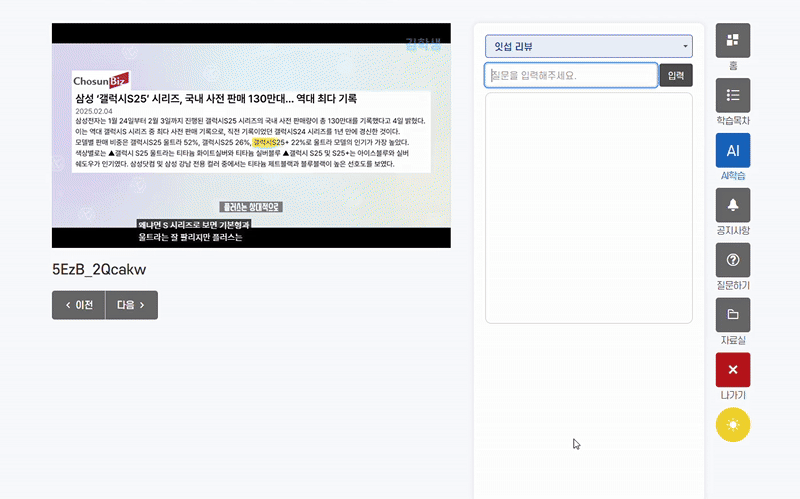Screen dimensions: 800x499
Task: Go to next with 다음 button
Action: click(132, 305)
